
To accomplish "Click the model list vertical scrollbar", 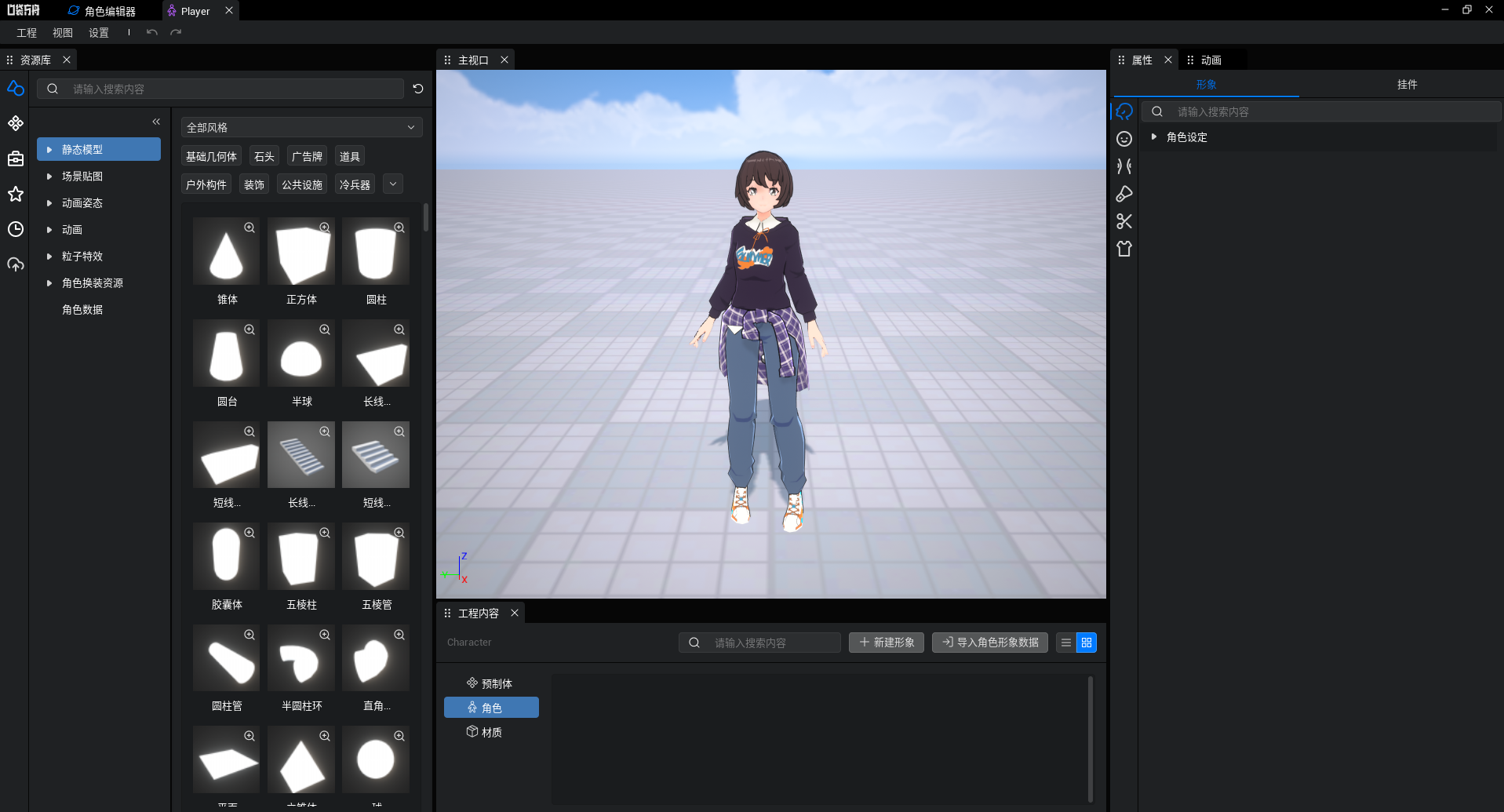I will [x=426, y=217].
